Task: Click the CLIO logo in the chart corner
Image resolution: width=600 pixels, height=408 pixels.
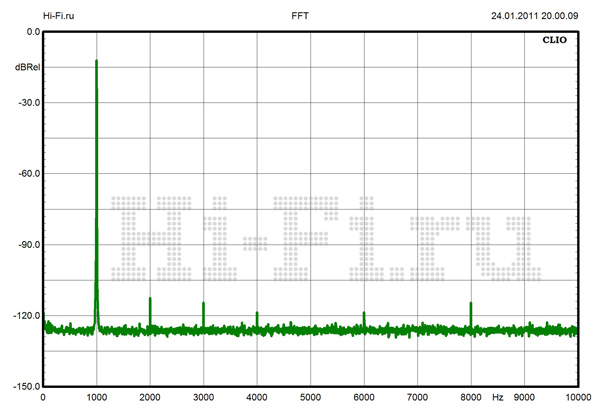Action: [x=555, y=41]
